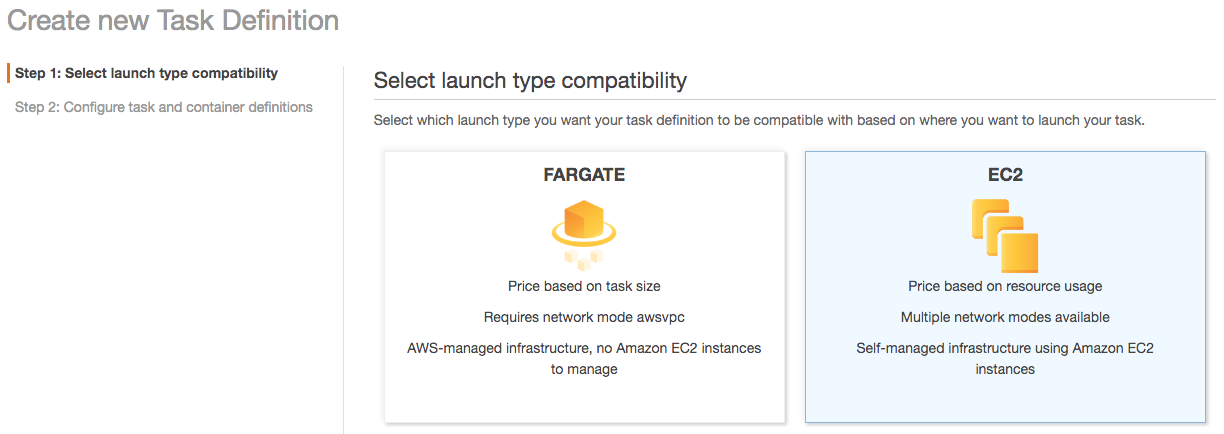Click the orange Step 1 active indicator bar
This screenshot has height=434, width=1224.
point(8,73)
